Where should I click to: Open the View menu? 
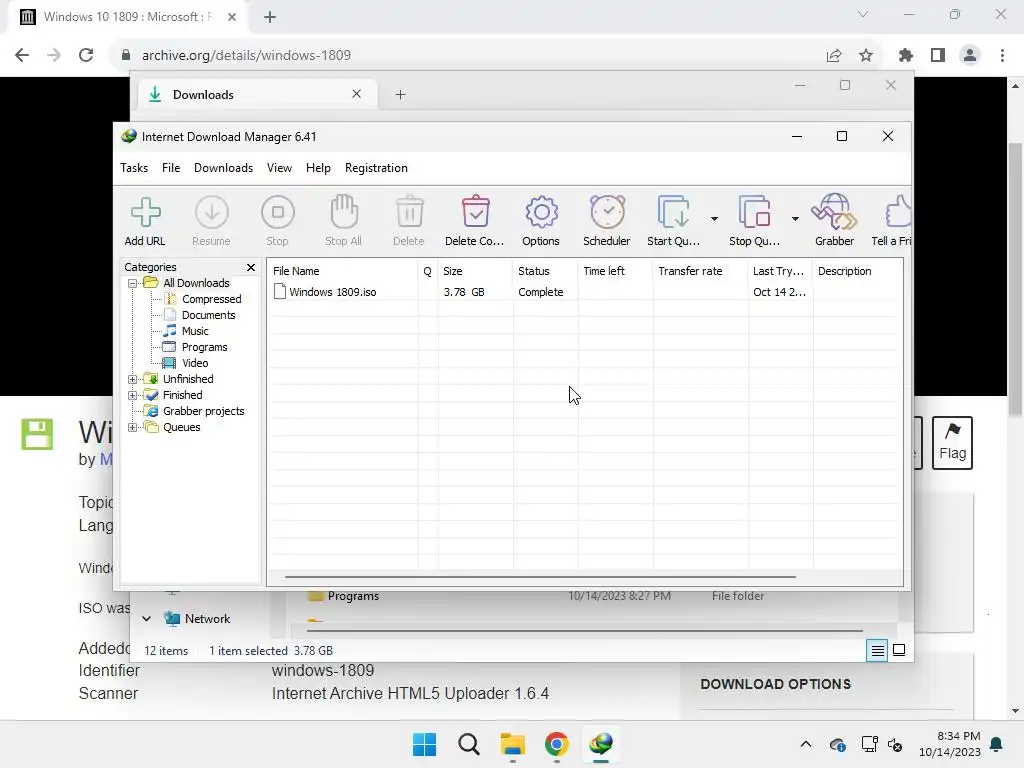click(280, 168)
